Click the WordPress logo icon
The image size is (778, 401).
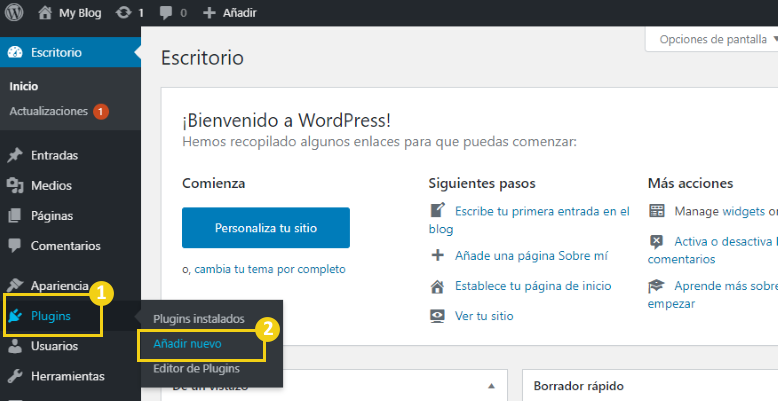pos(14,12)
